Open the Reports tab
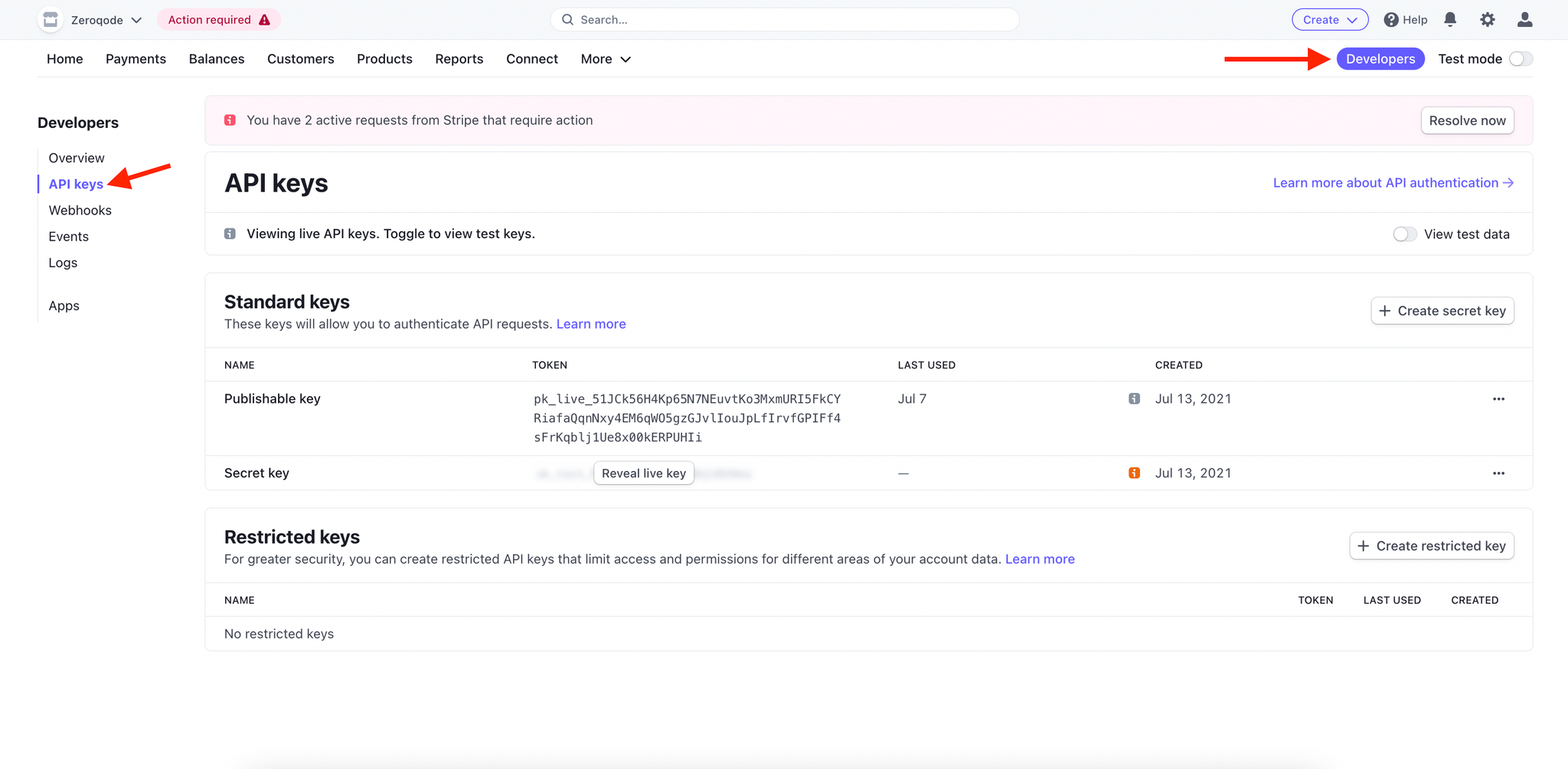 (459, 59)
